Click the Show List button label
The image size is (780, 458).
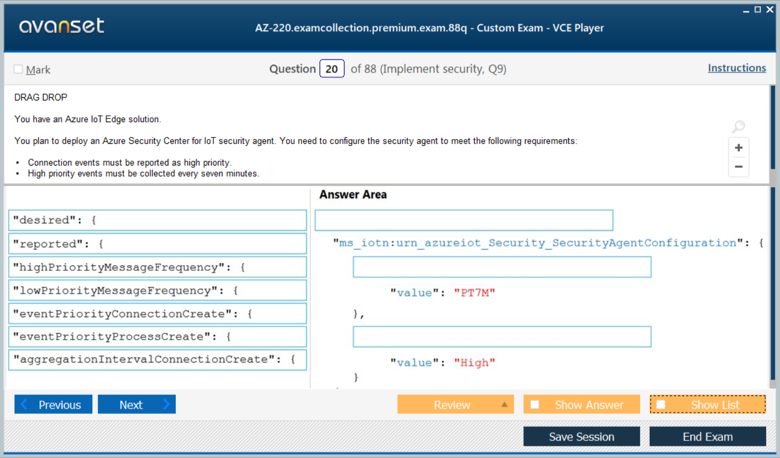point(715,405)
